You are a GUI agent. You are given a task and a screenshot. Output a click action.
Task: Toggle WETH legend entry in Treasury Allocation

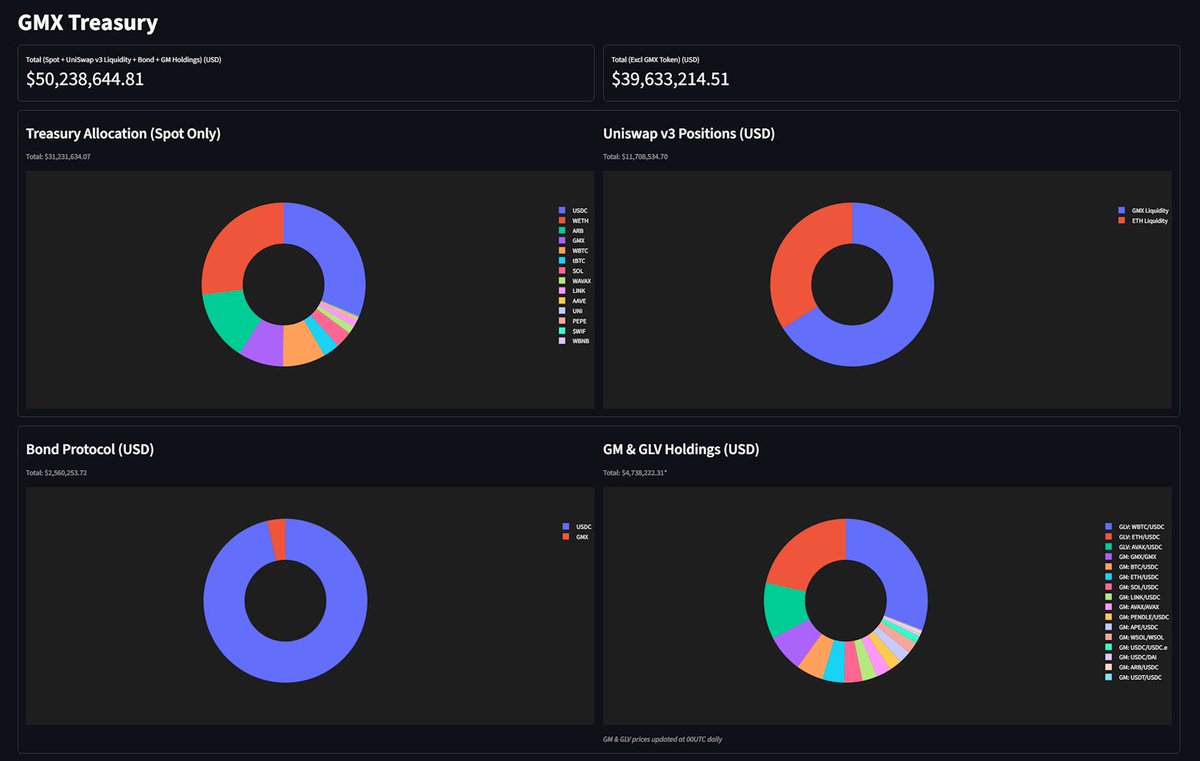[575, 220]
